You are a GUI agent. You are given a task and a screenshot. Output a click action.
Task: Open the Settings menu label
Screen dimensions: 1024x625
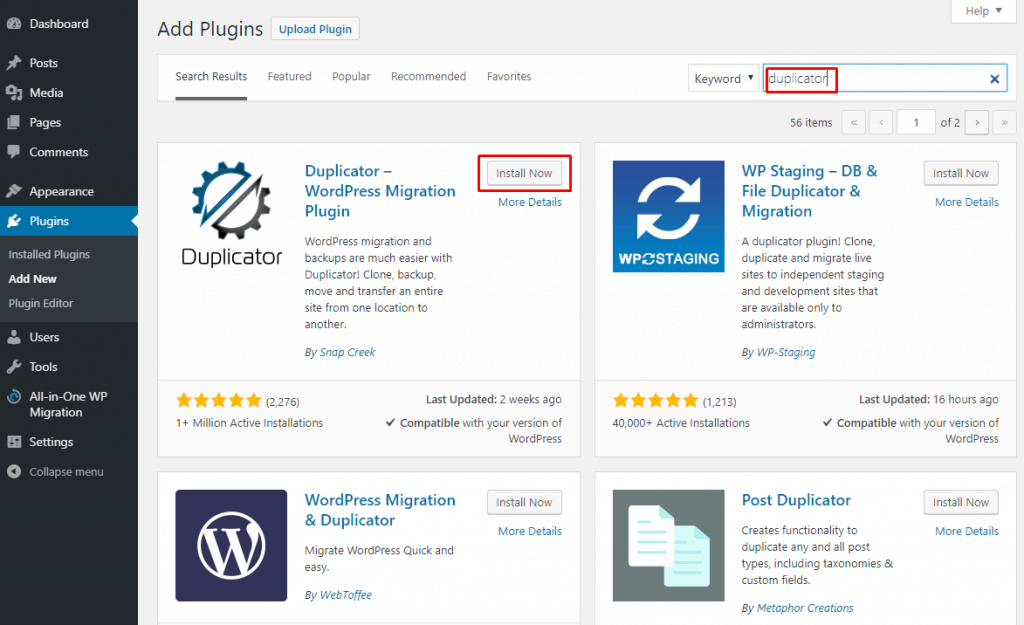click(x=51, y=442)
